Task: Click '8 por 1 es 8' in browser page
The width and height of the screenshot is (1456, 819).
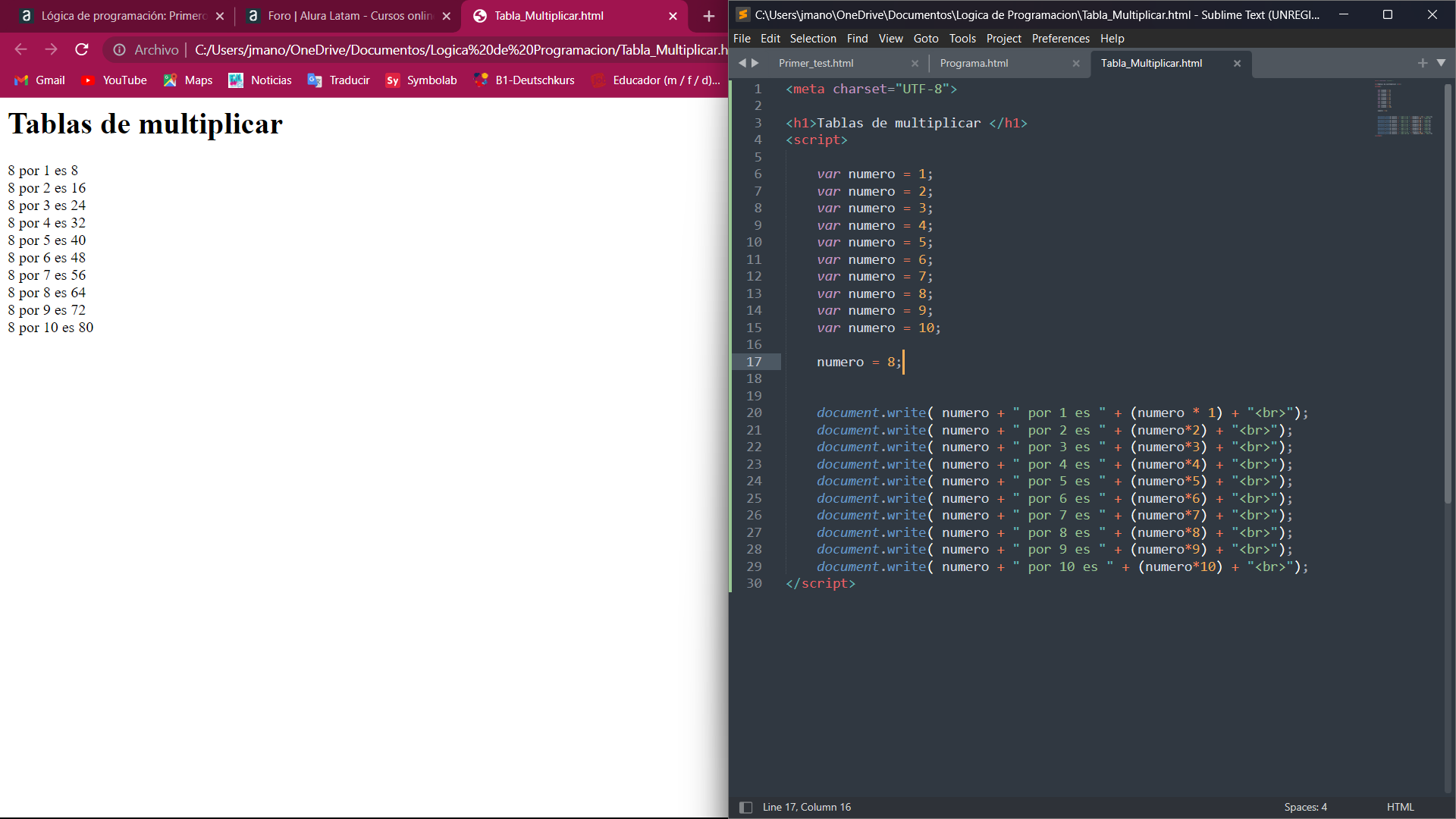Action: tap(43, 171)
